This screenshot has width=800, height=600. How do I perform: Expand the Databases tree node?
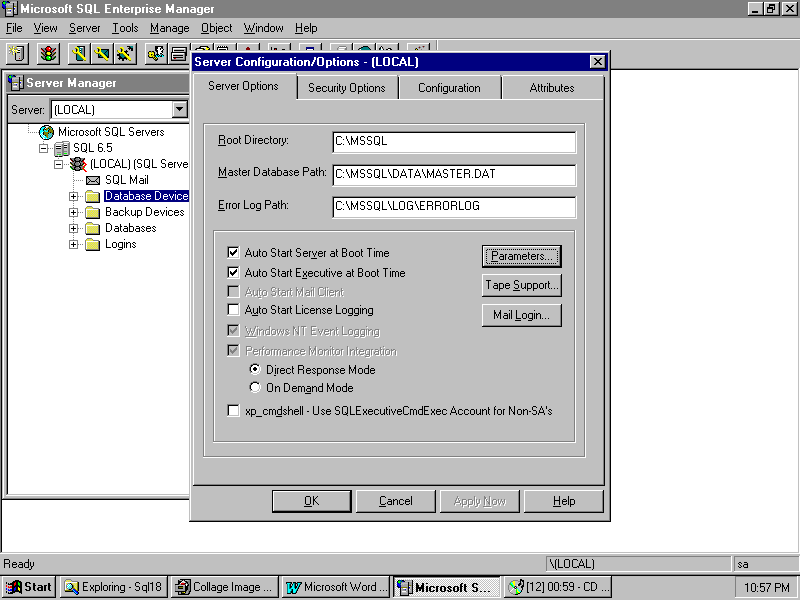(74, 228)
